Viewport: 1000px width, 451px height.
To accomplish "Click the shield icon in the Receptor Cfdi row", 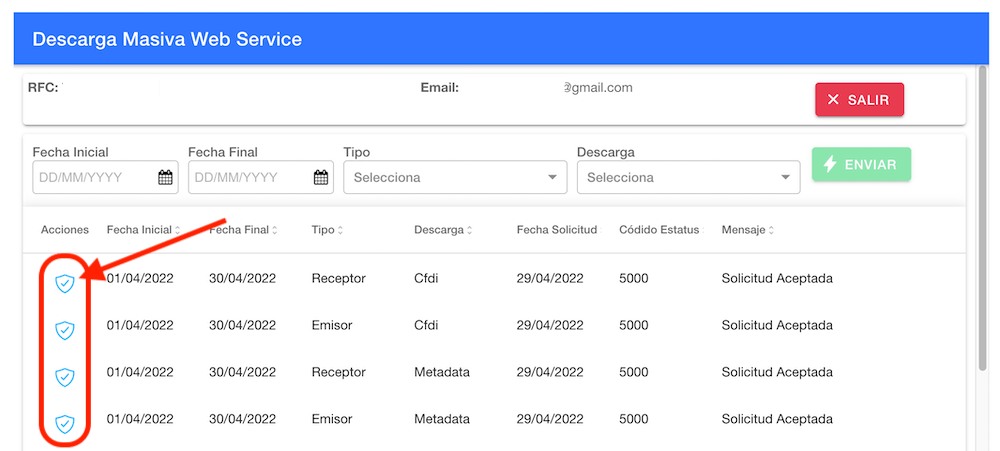I will click(x=65, y=283).
